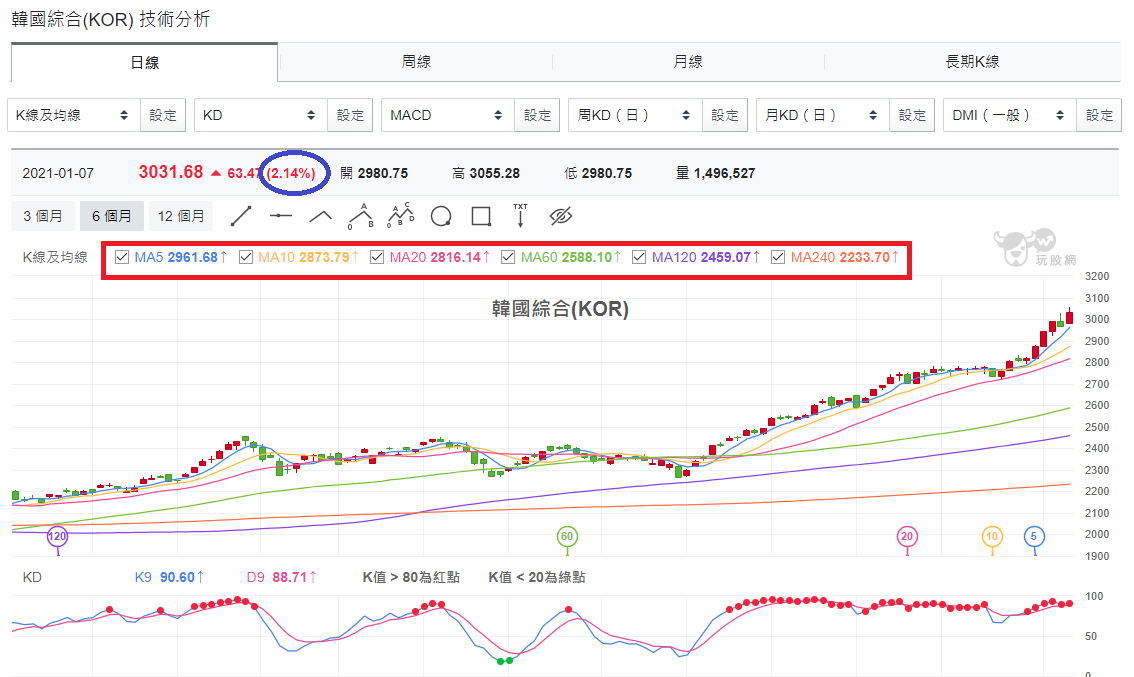
Task: Click the D9 value 88.71
Action: [x=290, y=577]
